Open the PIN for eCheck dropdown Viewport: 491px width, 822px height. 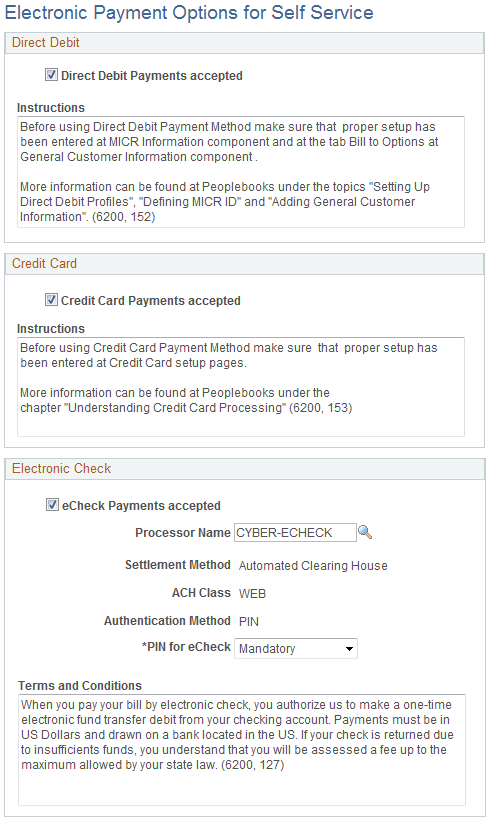(296, 648)
